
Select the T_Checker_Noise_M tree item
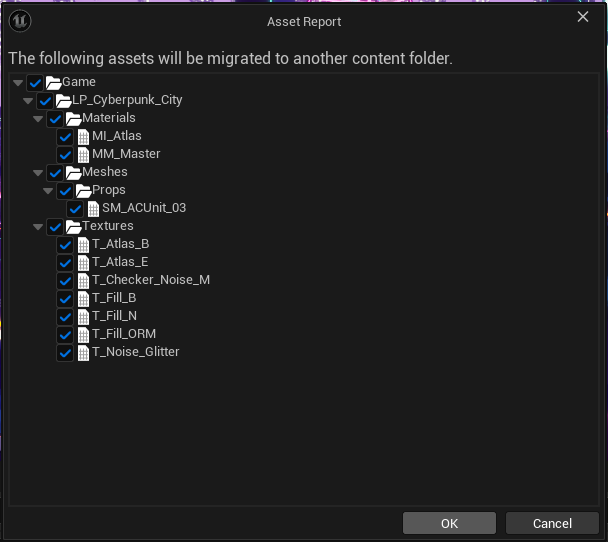click(150, 280)
